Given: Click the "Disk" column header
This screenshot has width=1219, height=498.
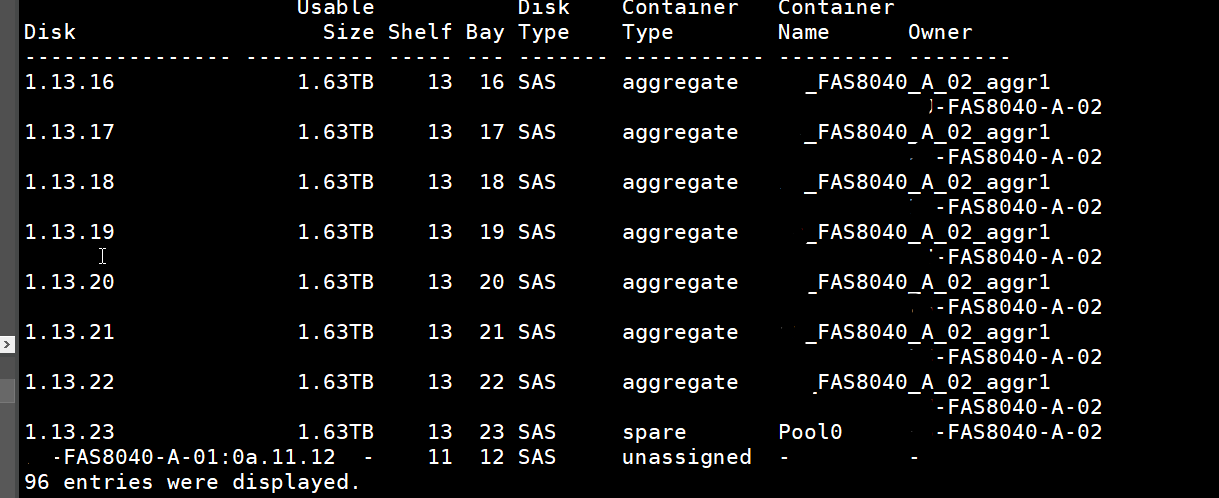Looking at the screenshot, I should (x=50, y=32).
